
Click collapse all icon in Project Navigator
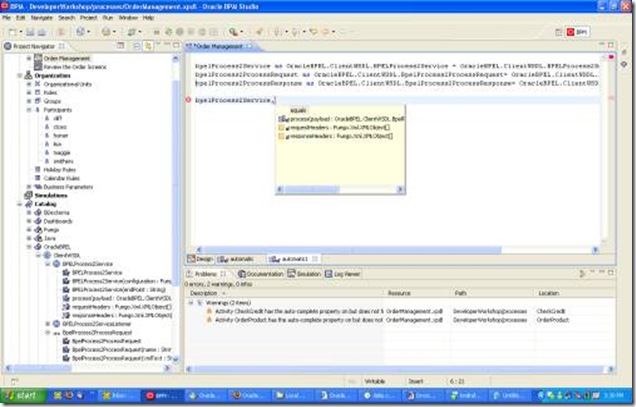coord(137,46)
